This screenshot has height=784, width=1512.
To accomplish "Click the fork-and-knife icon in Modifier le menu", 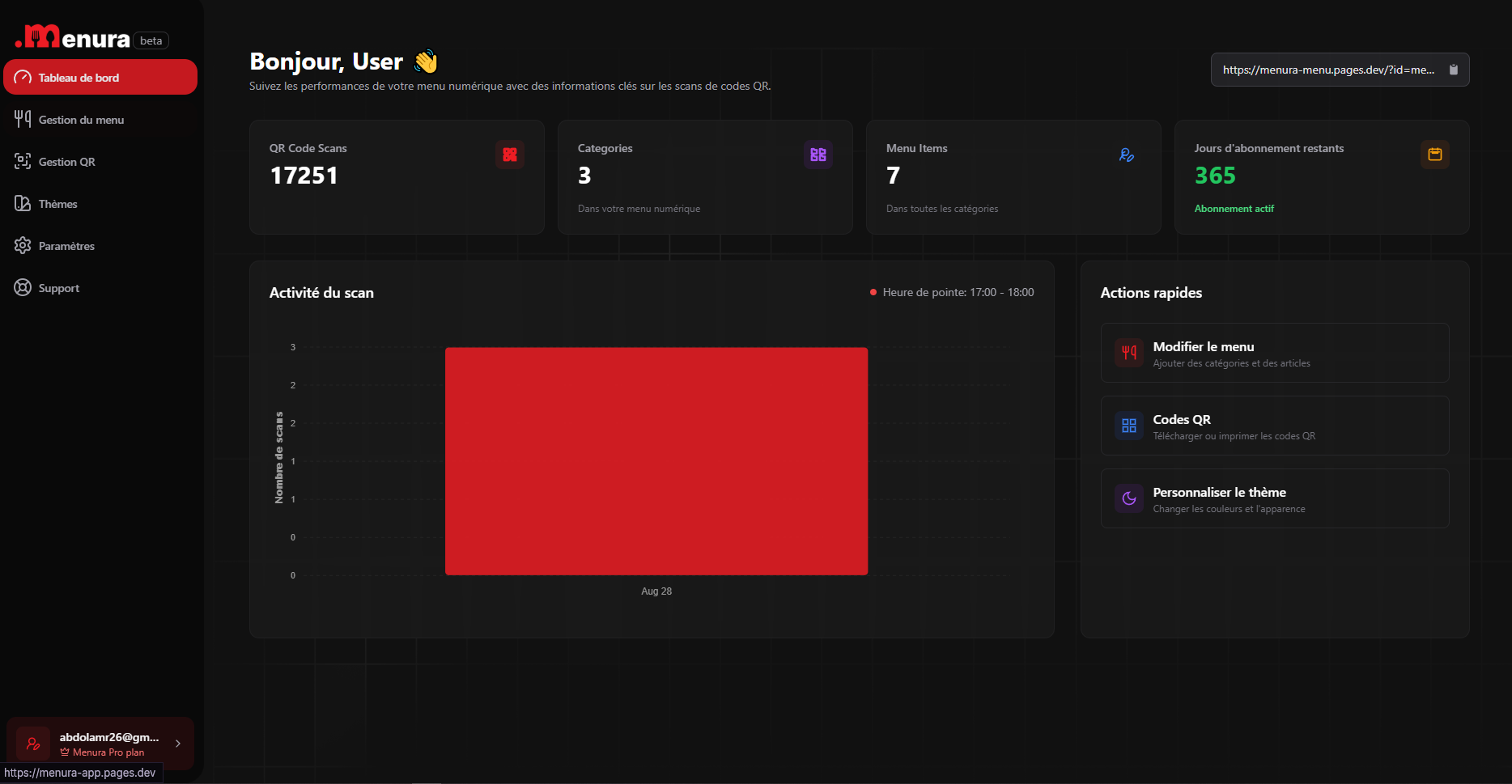I will tap(1129, 353).
